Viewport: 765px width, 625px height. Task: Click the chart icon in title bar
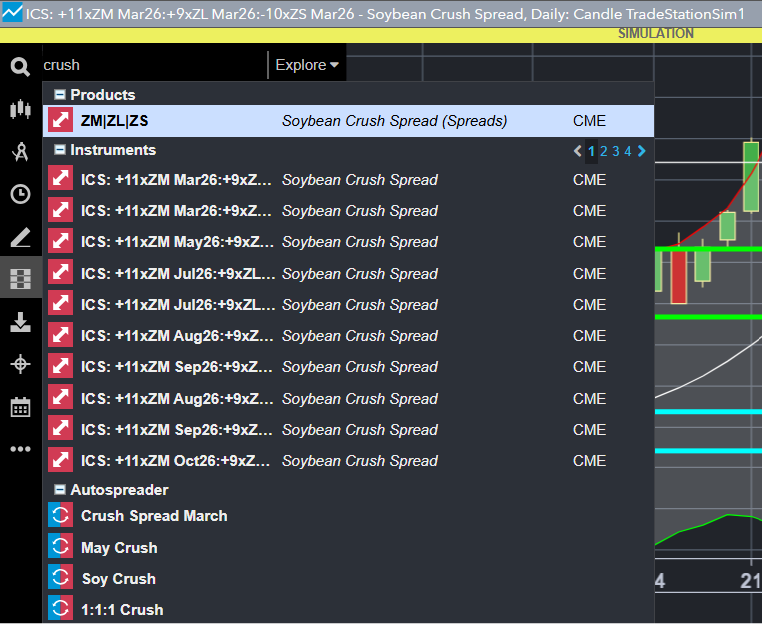[12, 13]
